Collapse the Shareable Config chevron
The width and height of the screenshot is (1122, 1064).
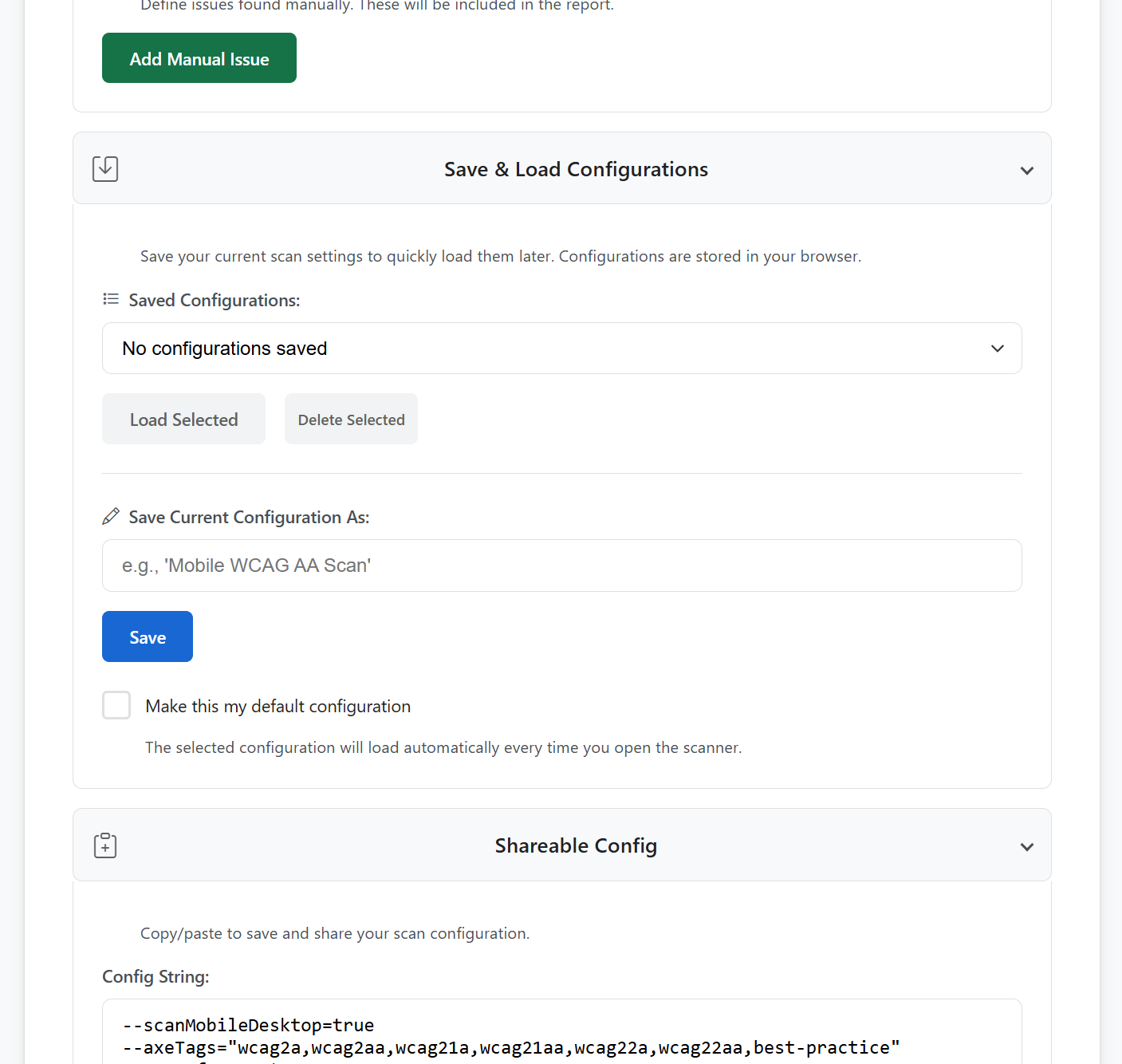click(1026, 846)
